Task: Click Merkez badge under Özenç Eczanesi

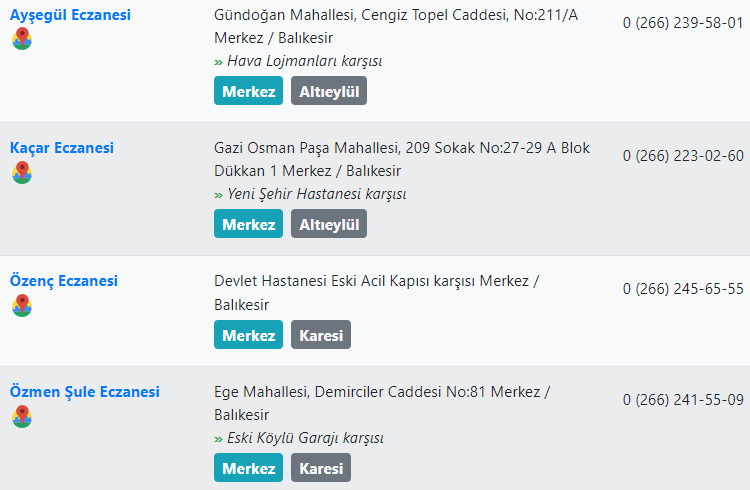Action: coord(248,334)
